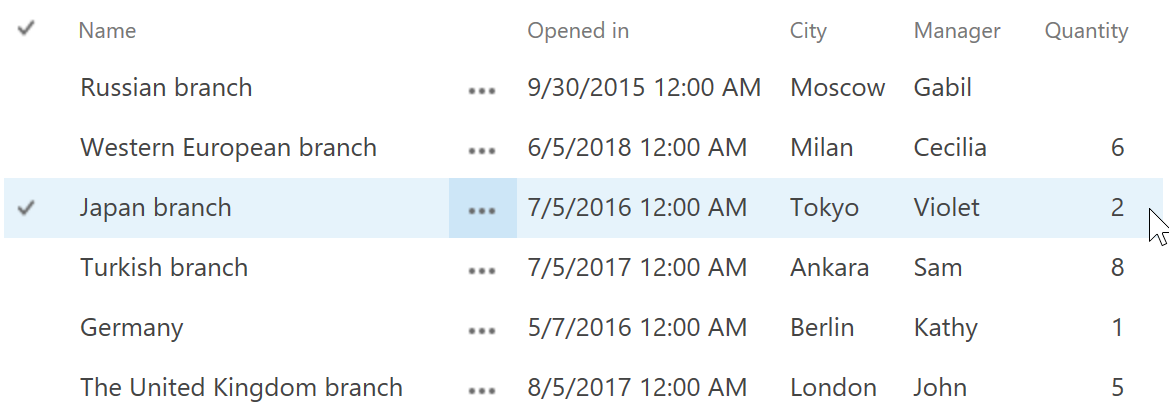
Task: Click the Quantity column header
Action: pos(1086,31)
